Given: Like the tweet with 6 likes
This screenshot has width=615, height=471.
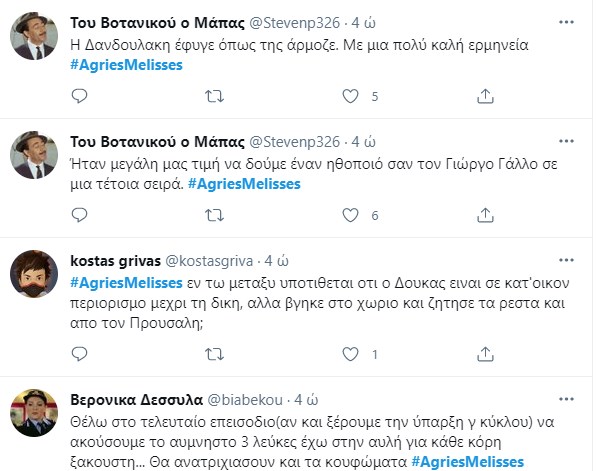Looking at the screenshot, I should point(350,215).
